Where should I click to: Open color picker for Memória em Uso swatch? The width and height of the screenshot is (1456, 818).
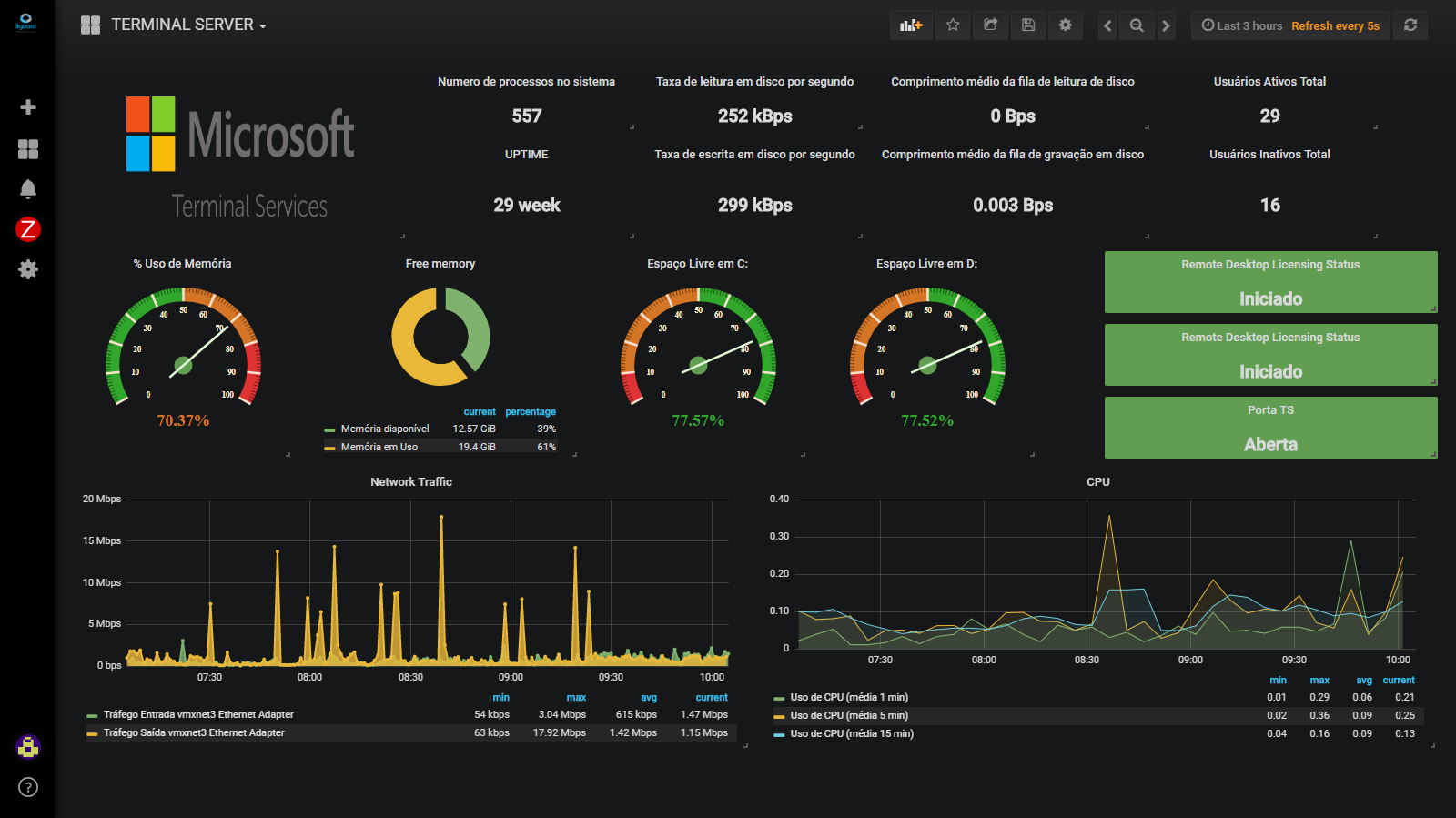329,448
